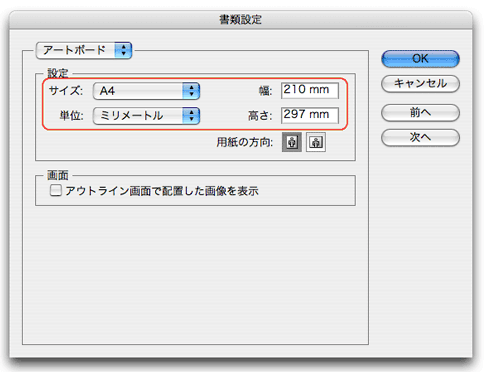Image resolution: width=486 pixels, height=372 pixels.
Task: Go to next page with 次へ
Action: 420,137
